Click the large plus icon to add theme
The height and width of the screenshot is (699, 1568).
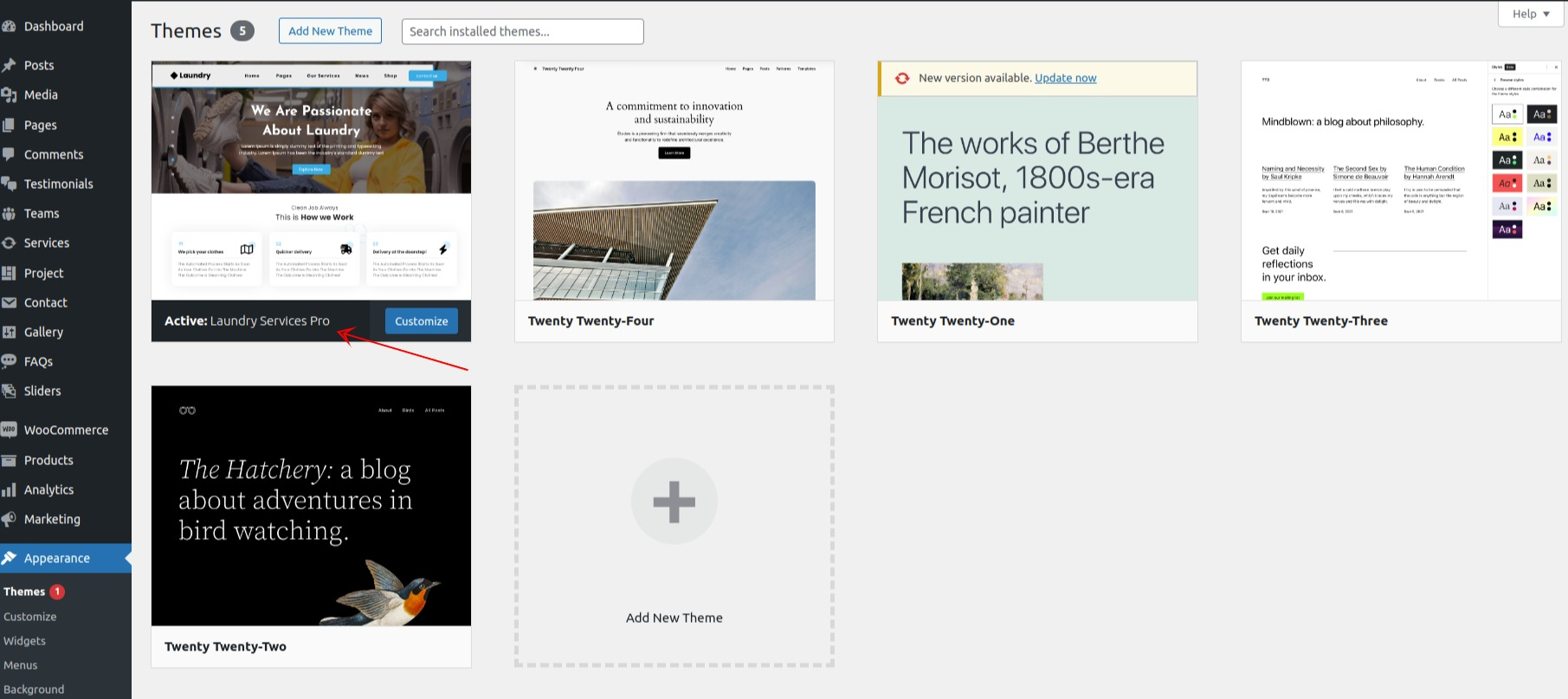[674, 502]
